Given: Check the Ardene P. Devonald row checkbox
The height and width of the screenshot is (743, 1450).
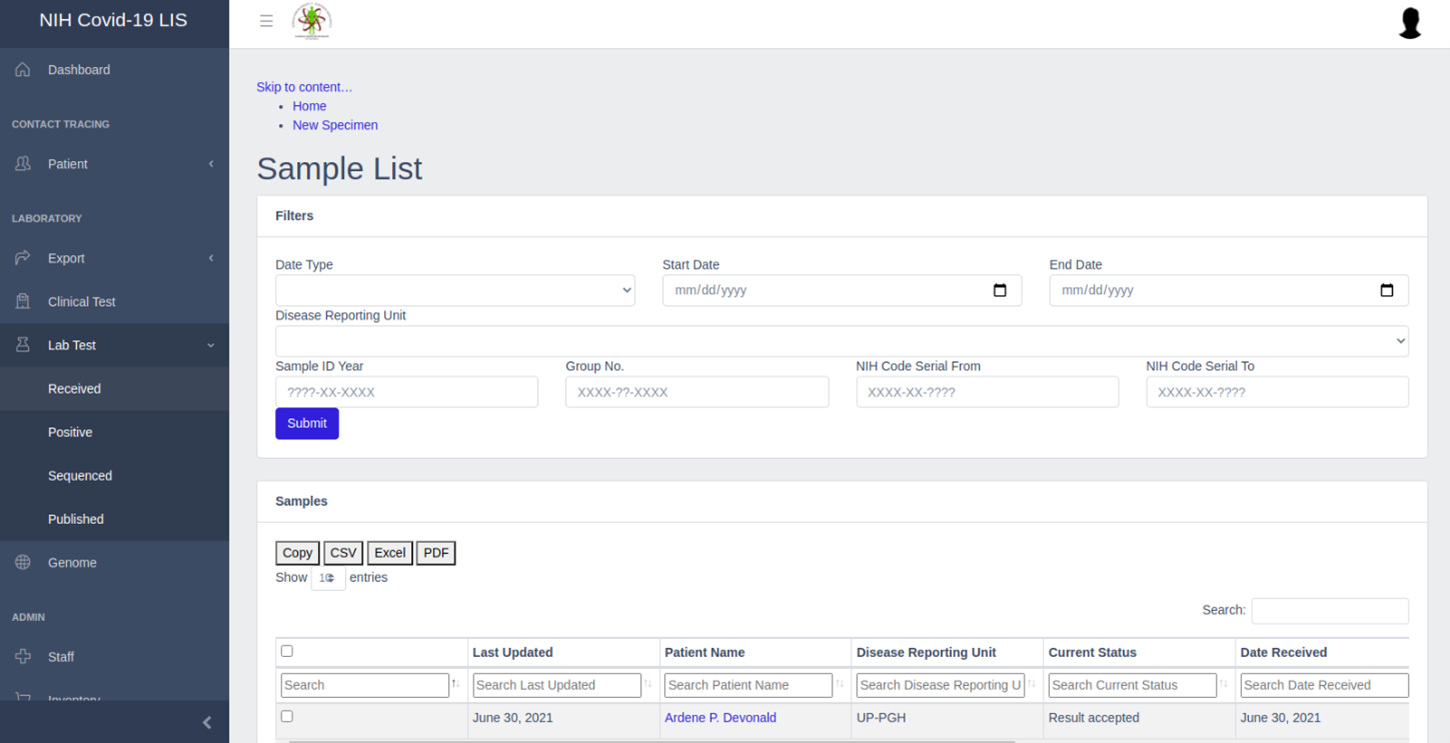Looking at the screenshot, I should (287, 716).
